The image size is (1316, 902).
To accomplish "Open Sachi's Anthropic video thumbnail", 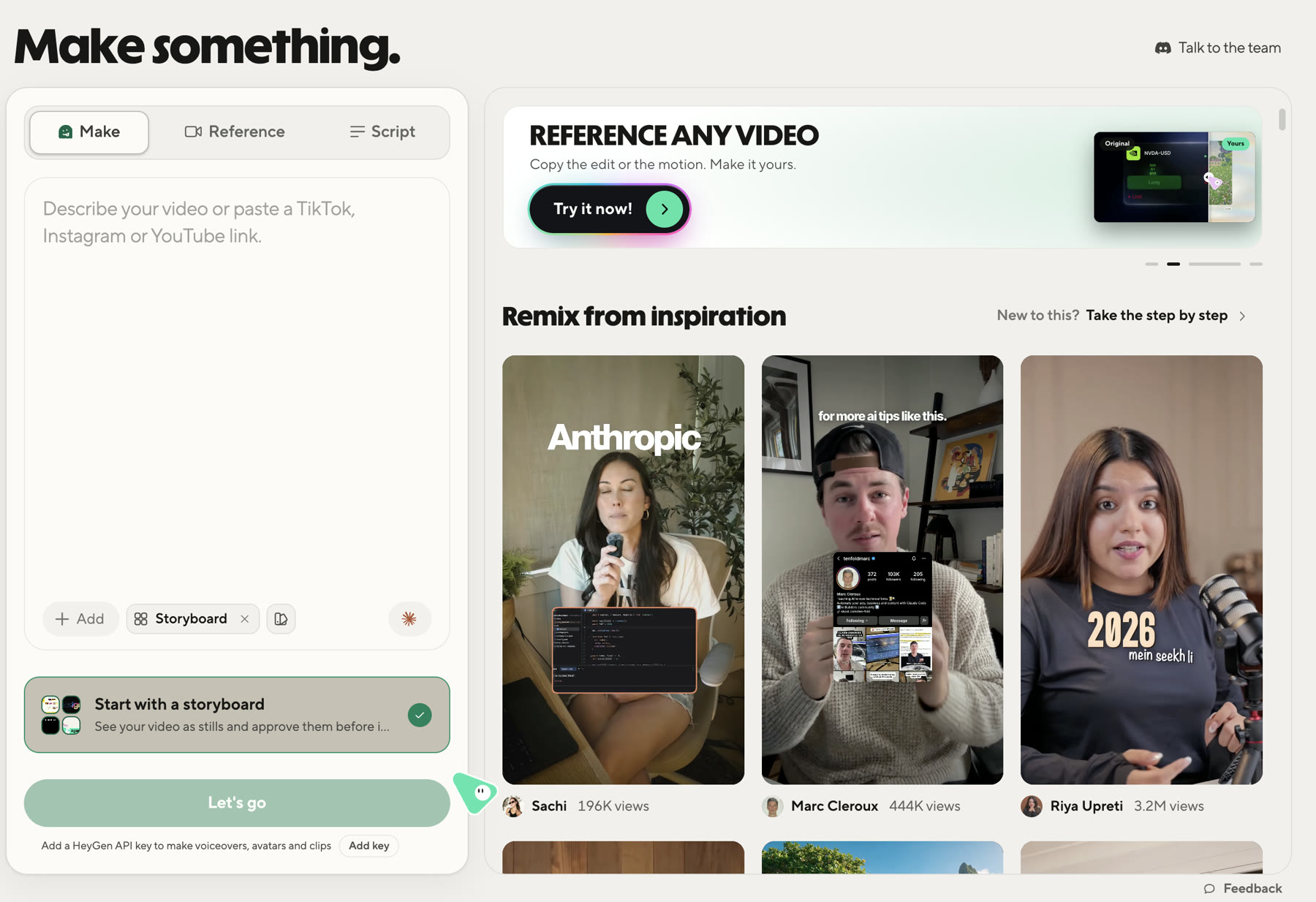I will (x=623, y=570).
